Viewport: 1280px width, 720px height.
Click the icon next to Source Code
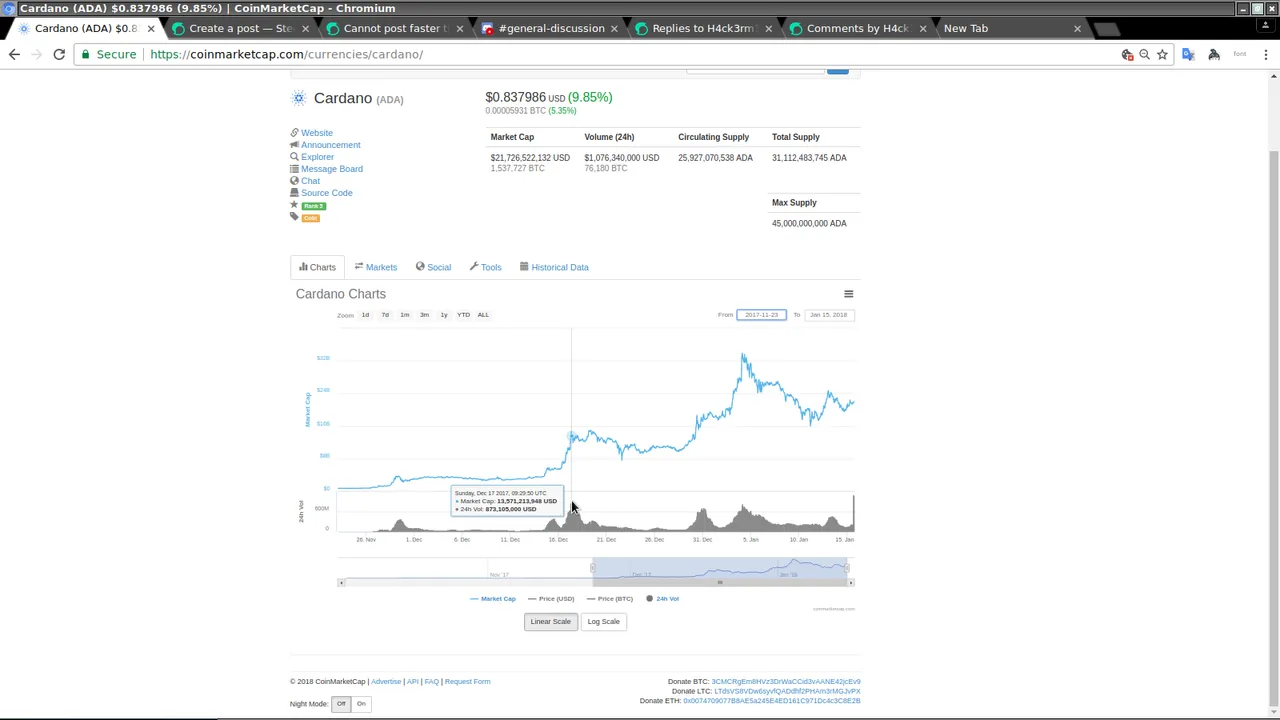point(294,193)
